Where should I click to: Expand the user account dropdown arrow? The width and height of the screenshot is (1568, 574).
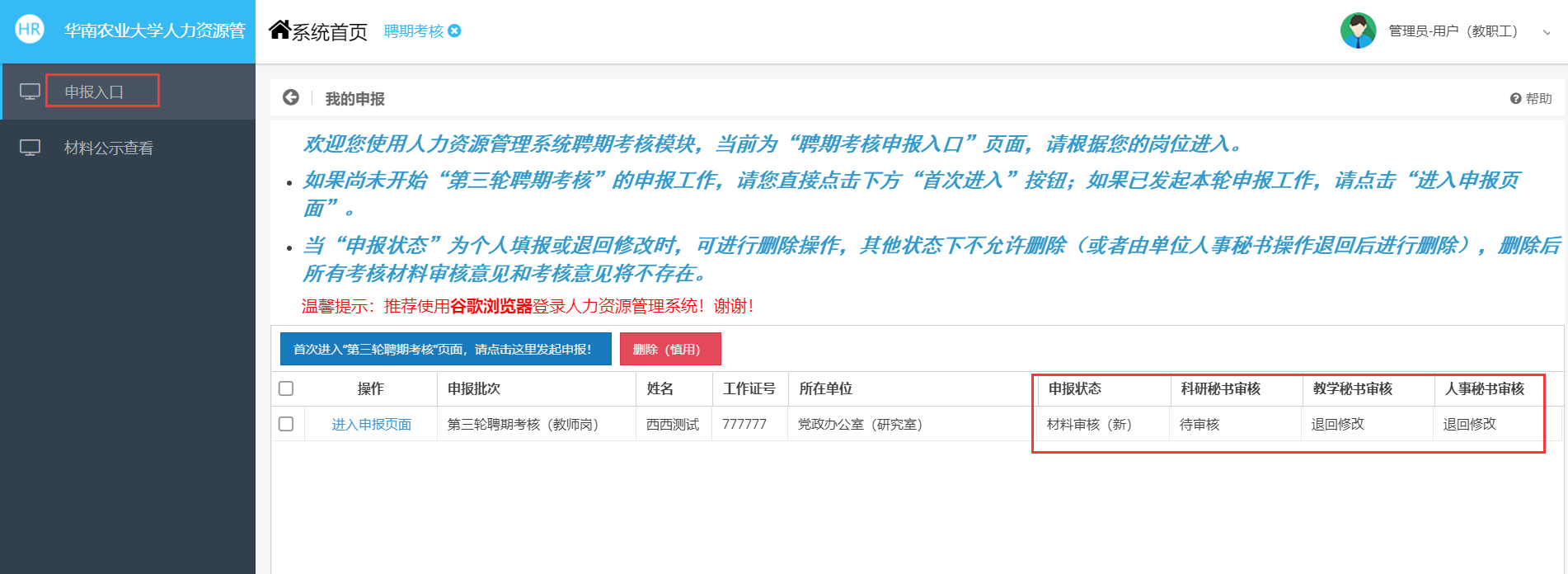pos(1547,32)
